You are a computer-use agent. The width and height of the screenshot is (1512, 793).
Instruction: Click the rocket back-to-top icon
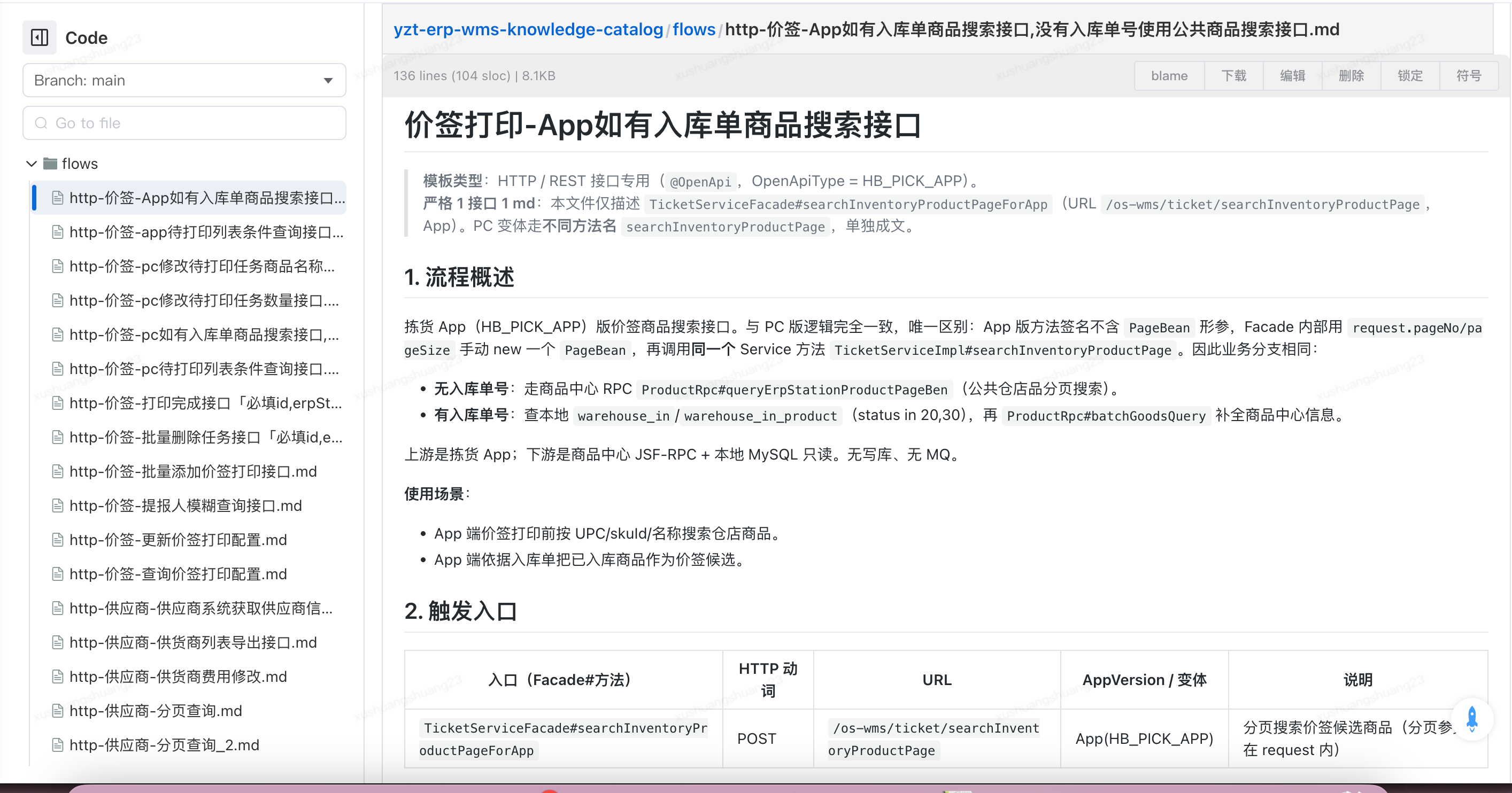click(1471, 719)
